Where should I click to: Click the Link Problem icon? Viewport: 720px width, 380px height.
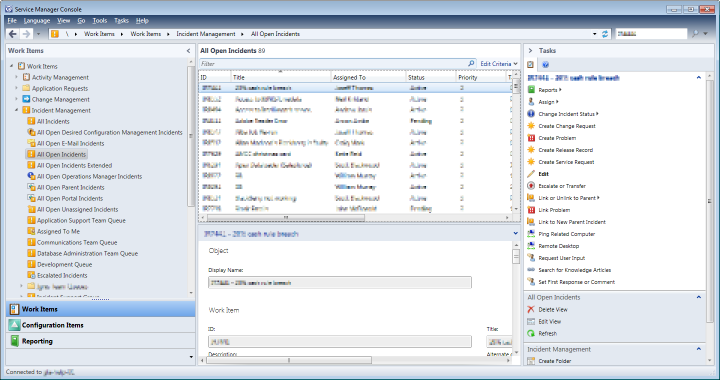pos(531,210)
